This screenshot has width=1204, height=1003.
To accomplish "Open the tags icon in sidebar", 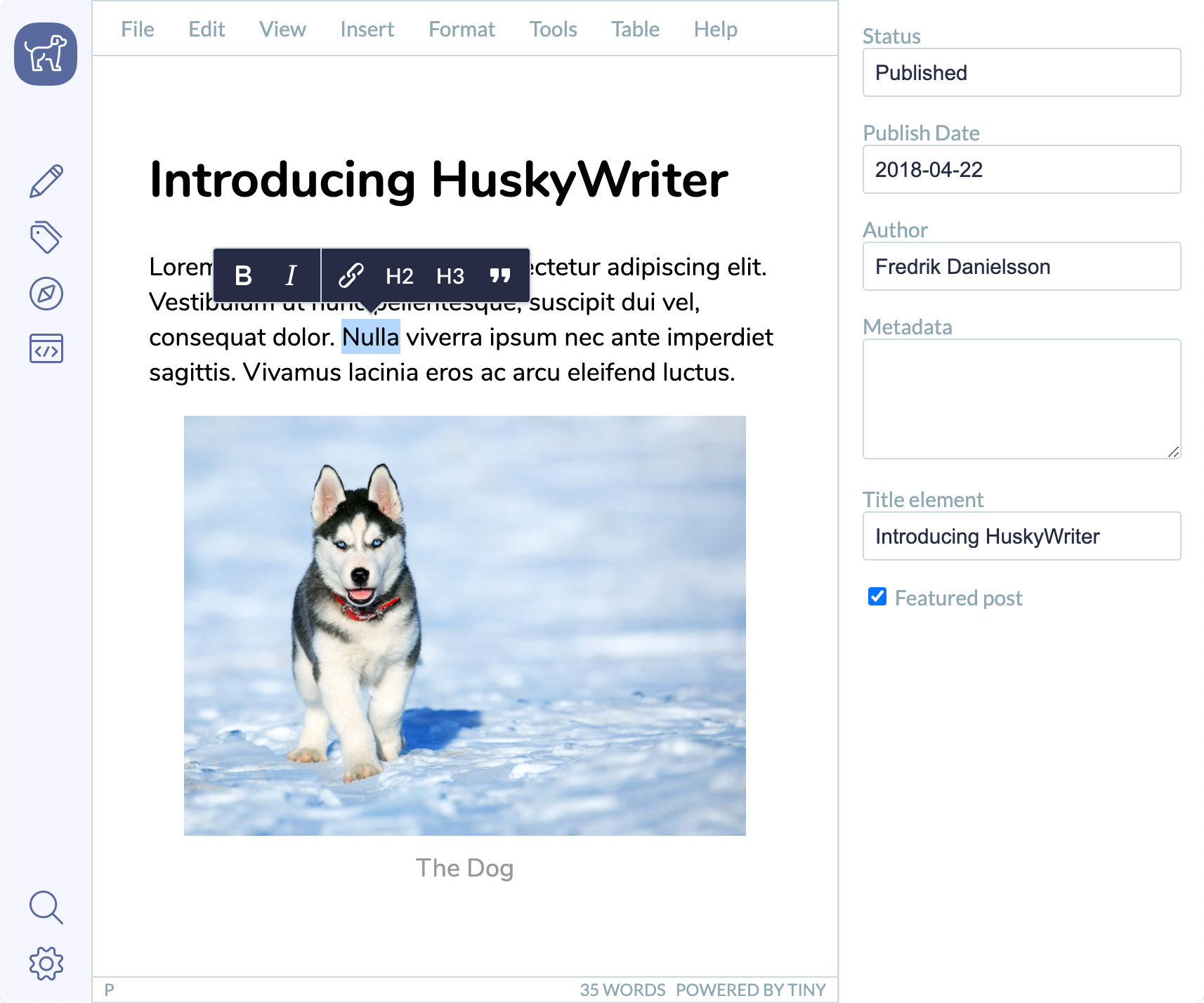I will 46,237.
